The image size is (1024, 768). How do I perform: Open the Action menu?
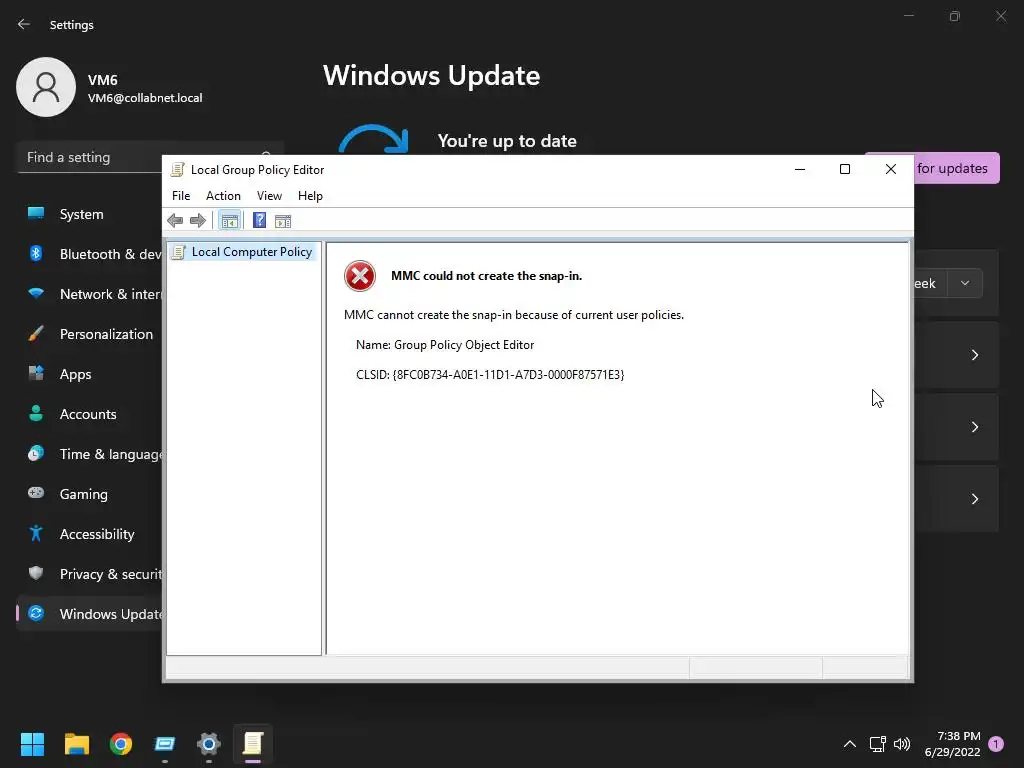click(x=223, y=196)
